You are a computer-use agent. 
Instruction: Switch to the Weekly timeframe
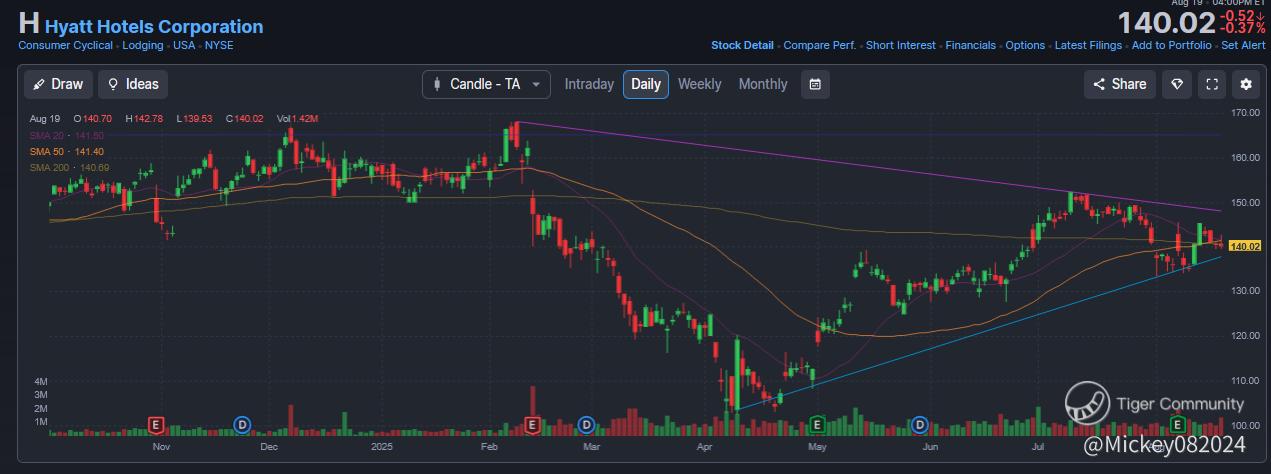coord(699,84)
